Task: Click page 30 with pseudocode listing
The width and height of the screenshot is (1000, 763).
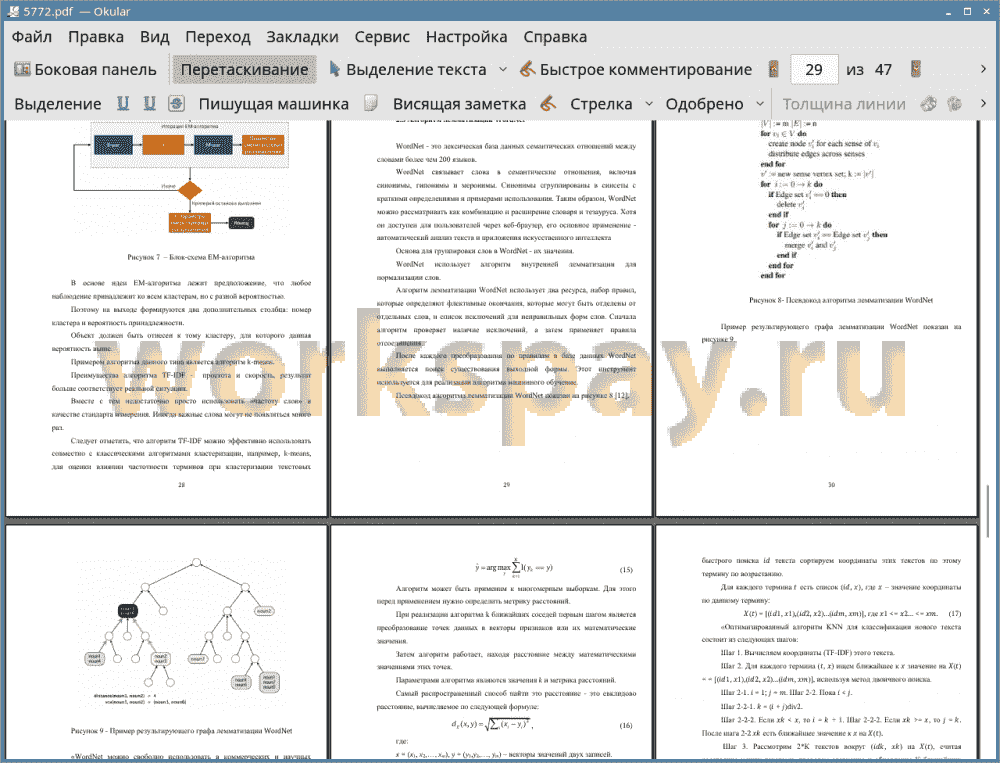Action: click(x=816, y=318)
